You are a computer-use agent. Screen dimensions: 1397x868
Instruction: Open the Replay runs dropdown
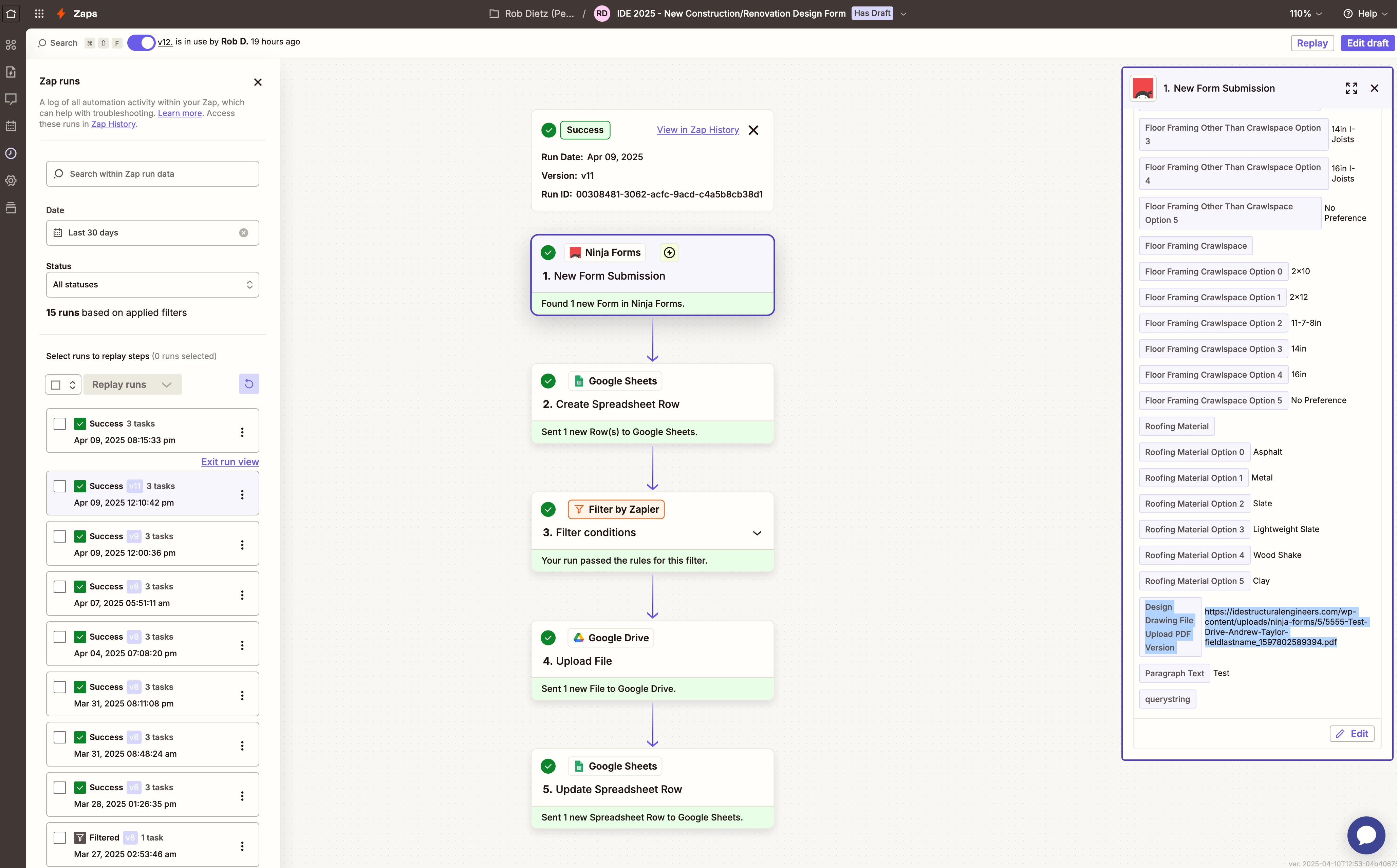click(x=133, y=385)
